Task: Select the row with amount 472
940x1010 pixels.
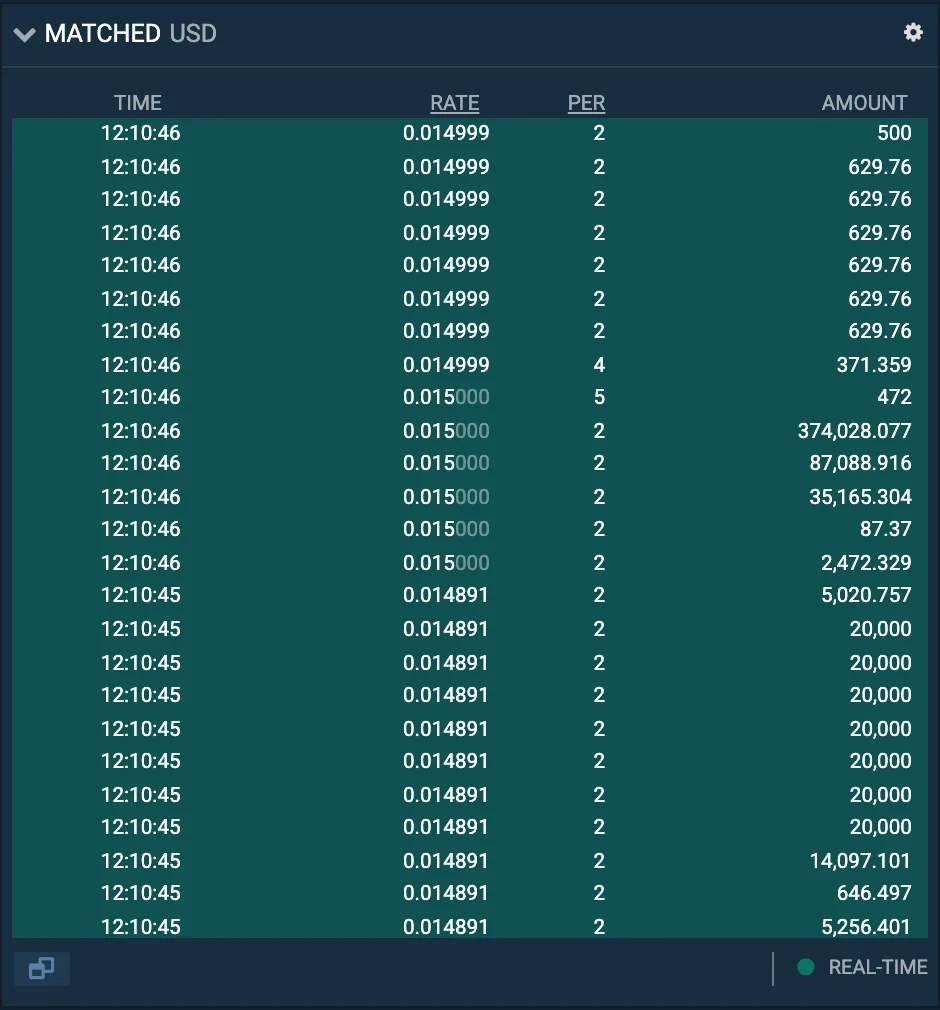Action: click(470, 397)
